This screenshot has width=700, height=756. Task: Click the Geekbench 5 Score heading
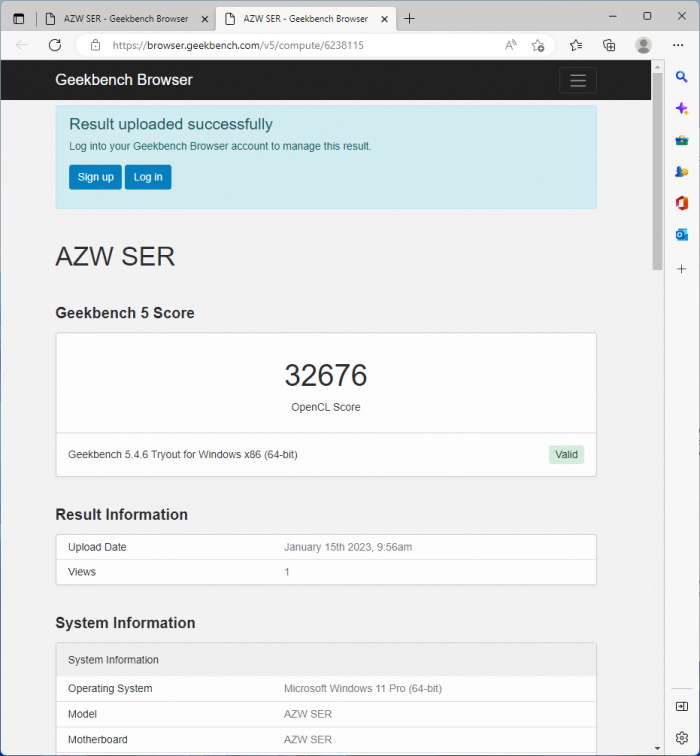125,313
